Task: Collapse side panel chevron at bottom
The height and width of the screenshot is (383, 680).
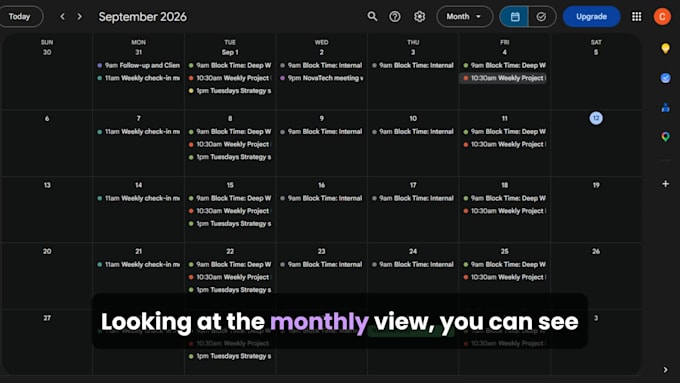Action: 665,370
